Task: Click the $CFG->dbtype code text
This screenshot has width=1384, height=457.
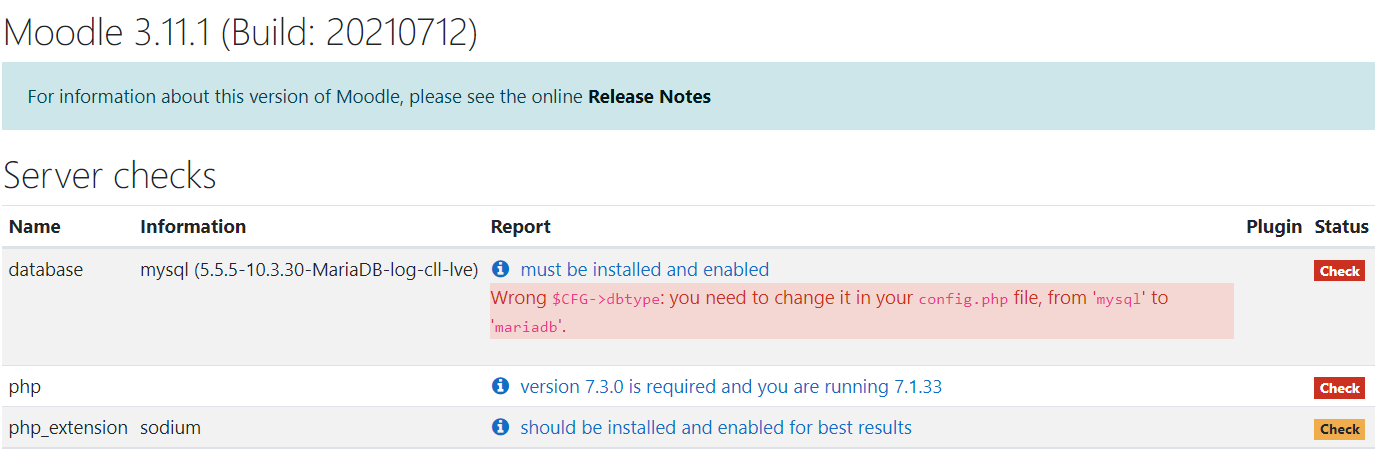Action: 606,299
